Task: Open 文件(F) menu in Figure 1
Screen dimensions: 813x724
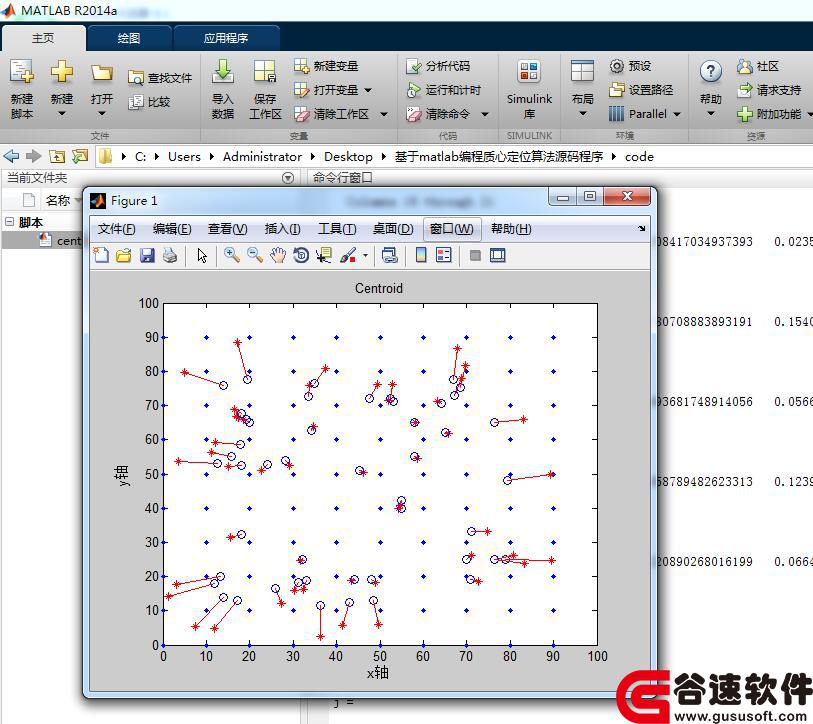Action: tap(117, 229)
